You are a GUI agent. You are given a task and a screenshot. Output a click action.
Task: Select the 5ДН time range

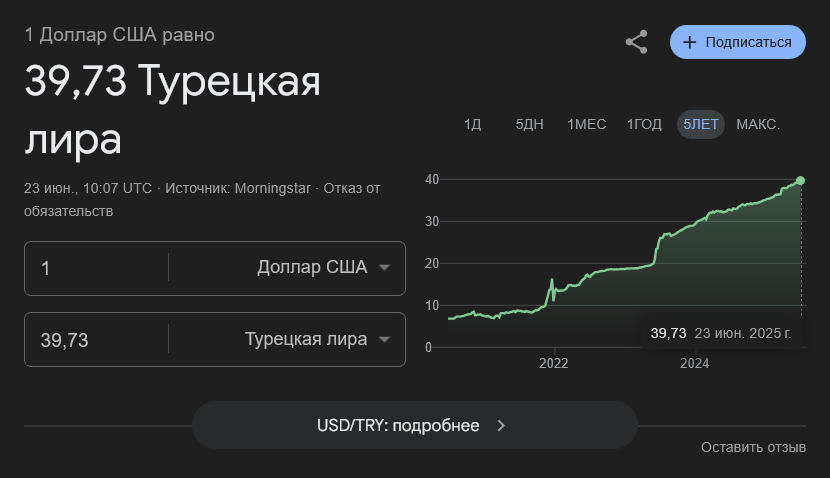pos(529,124)
